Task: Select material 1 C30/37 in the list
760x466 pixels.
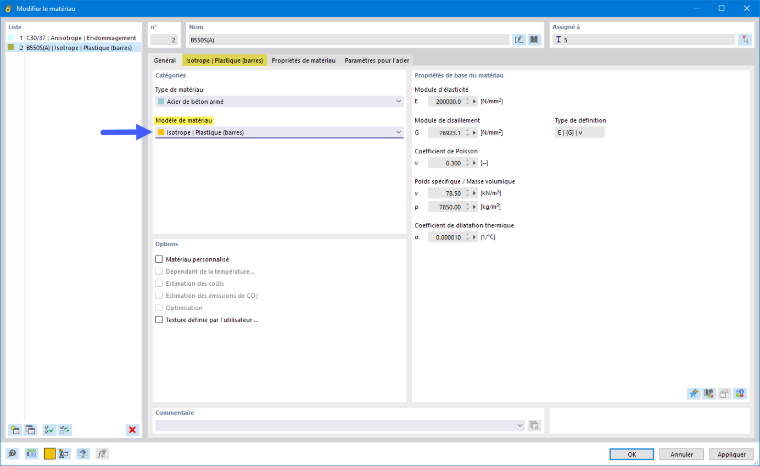Action: (74, 38)
